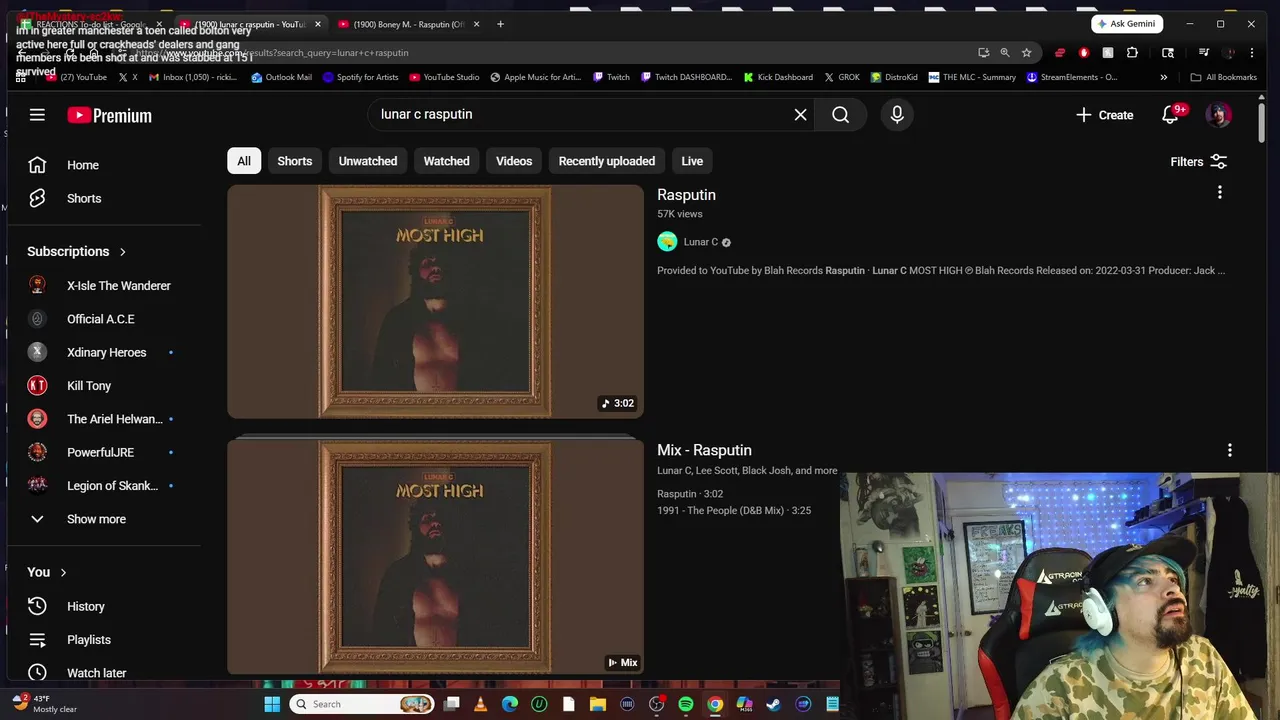Click Windows taskbar Search box

point(362,704)
